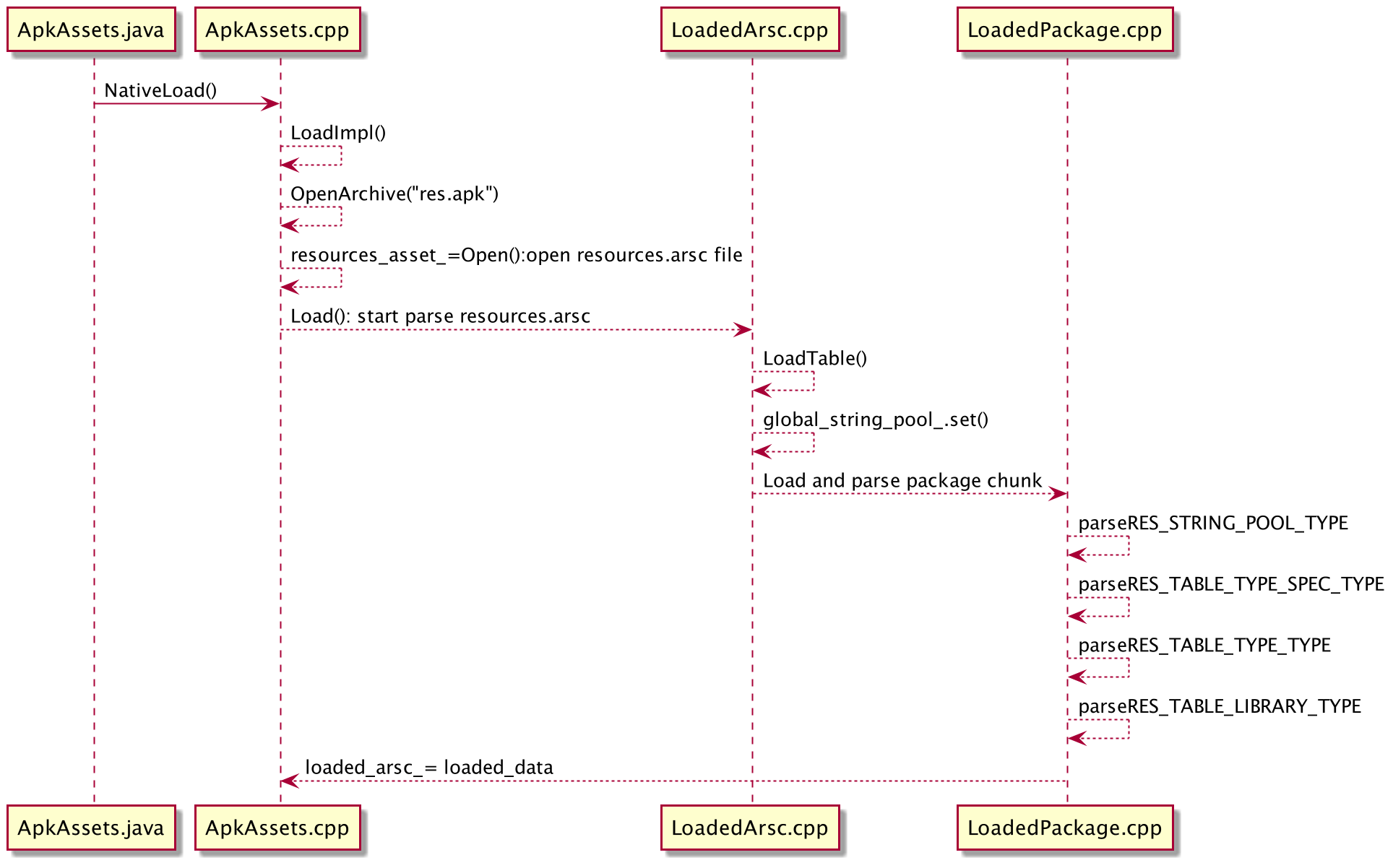Click the top ApkAssets.cpp participant box
1393x868 pixels.
pos(277,30)
